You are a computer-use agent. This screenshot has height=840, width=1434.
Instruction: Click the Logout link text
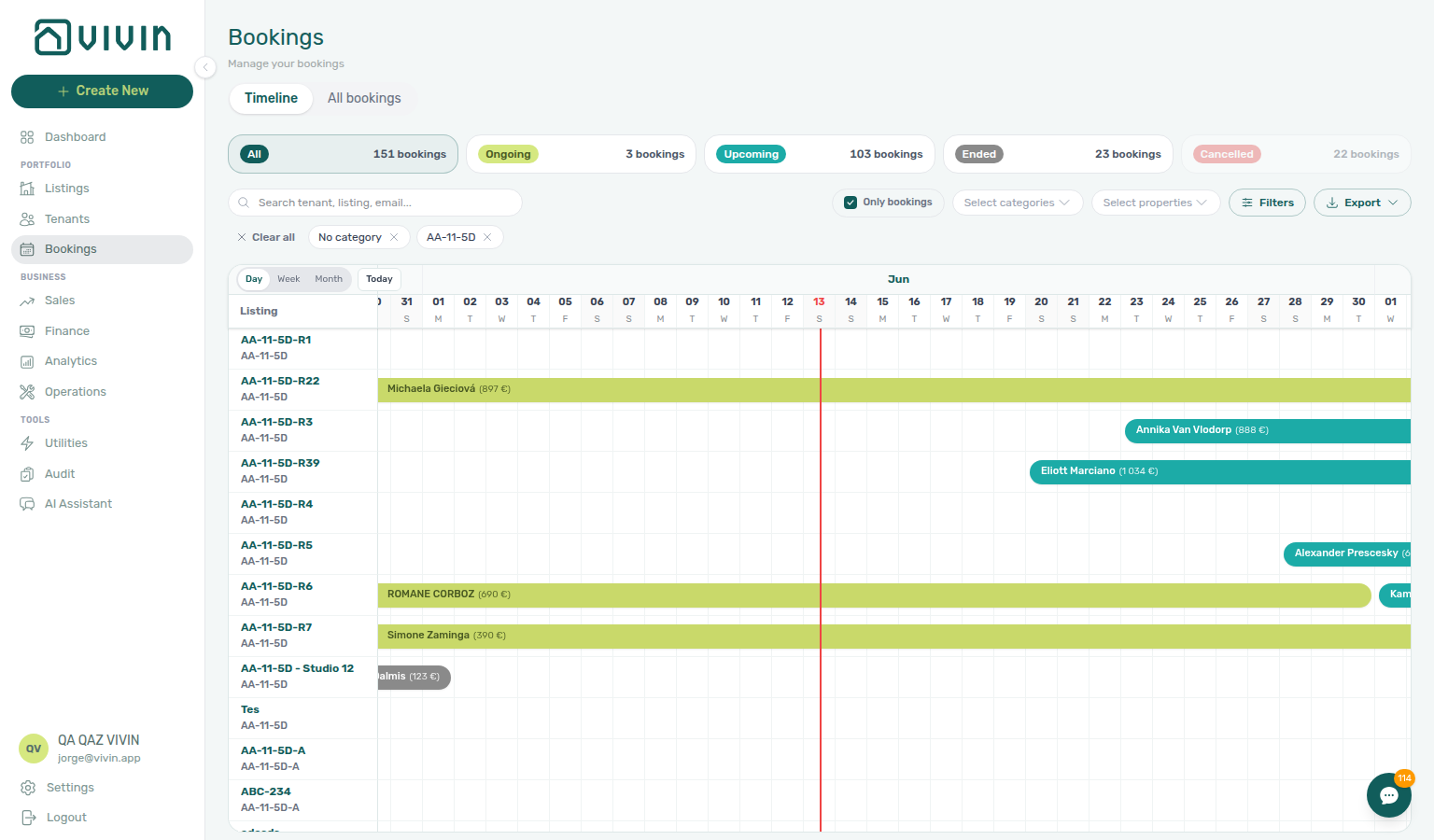pos(66,818)
